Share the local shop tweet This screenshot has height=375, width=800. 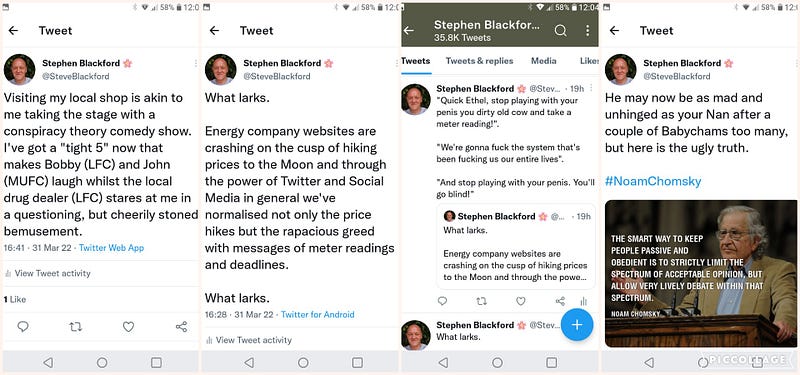[x=181, y=327]
